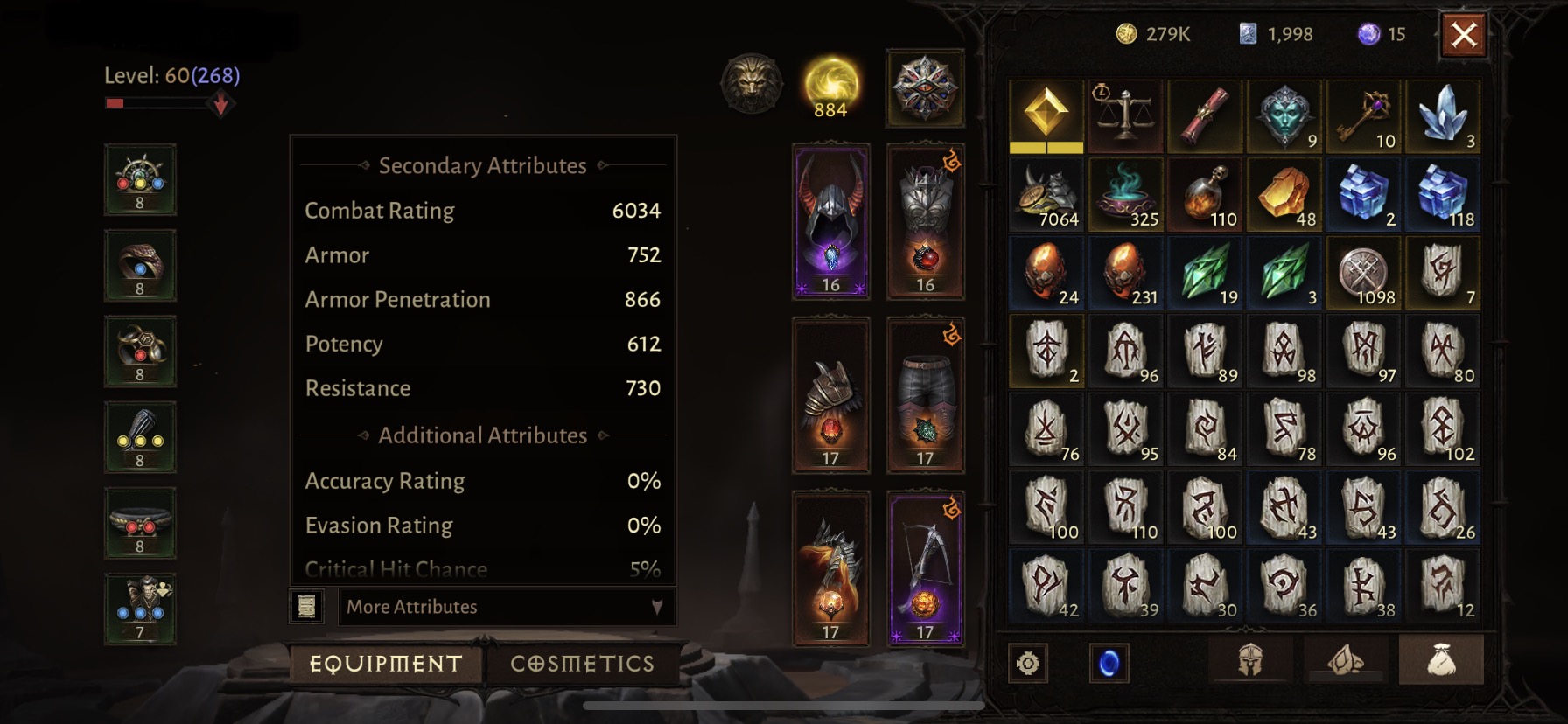Switch to the Cosmetics tab

pyautogui.click(x=583, y=664)
